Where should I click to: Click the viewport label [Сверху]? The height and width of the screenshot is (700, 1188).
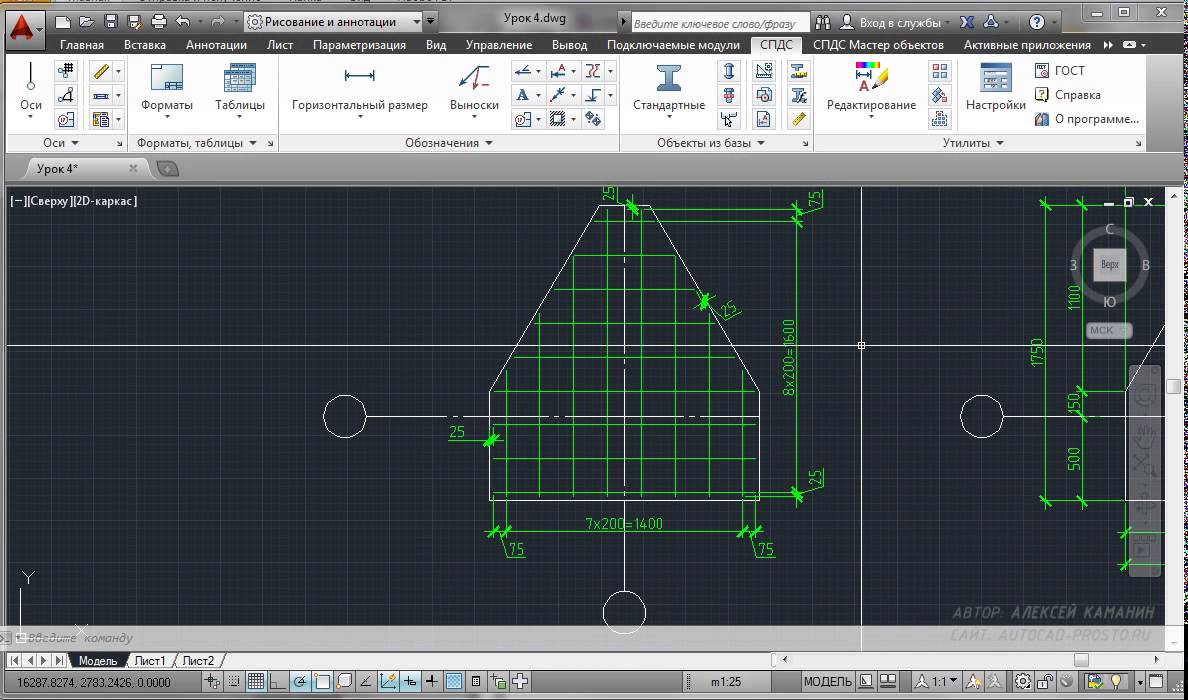point(50,201)
